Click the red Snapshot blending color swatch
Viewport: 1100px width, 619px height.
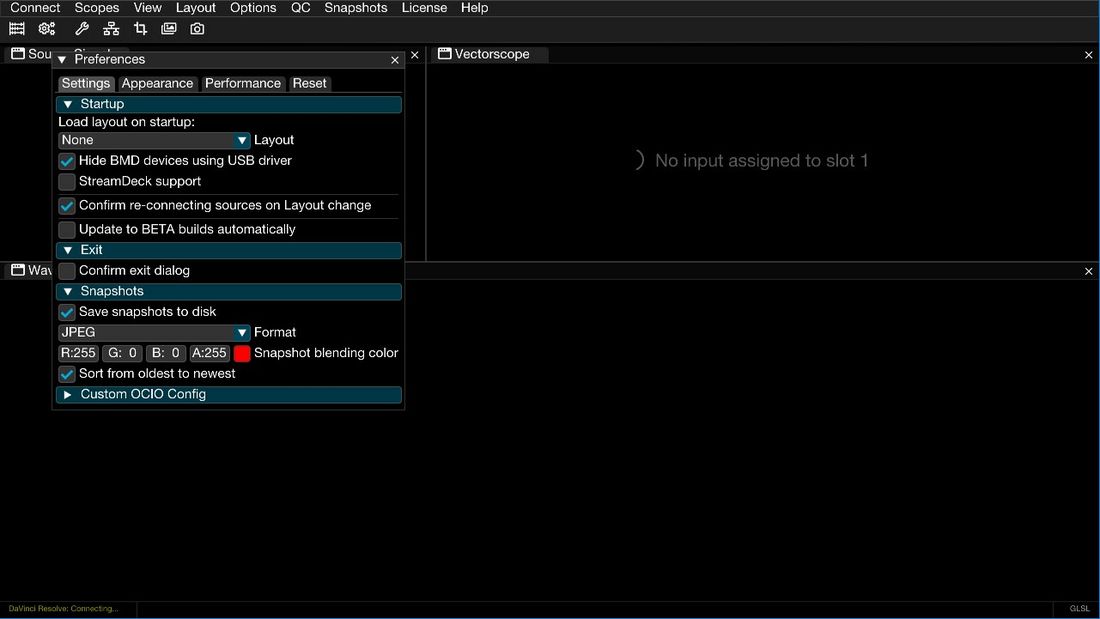pos(242,353)
